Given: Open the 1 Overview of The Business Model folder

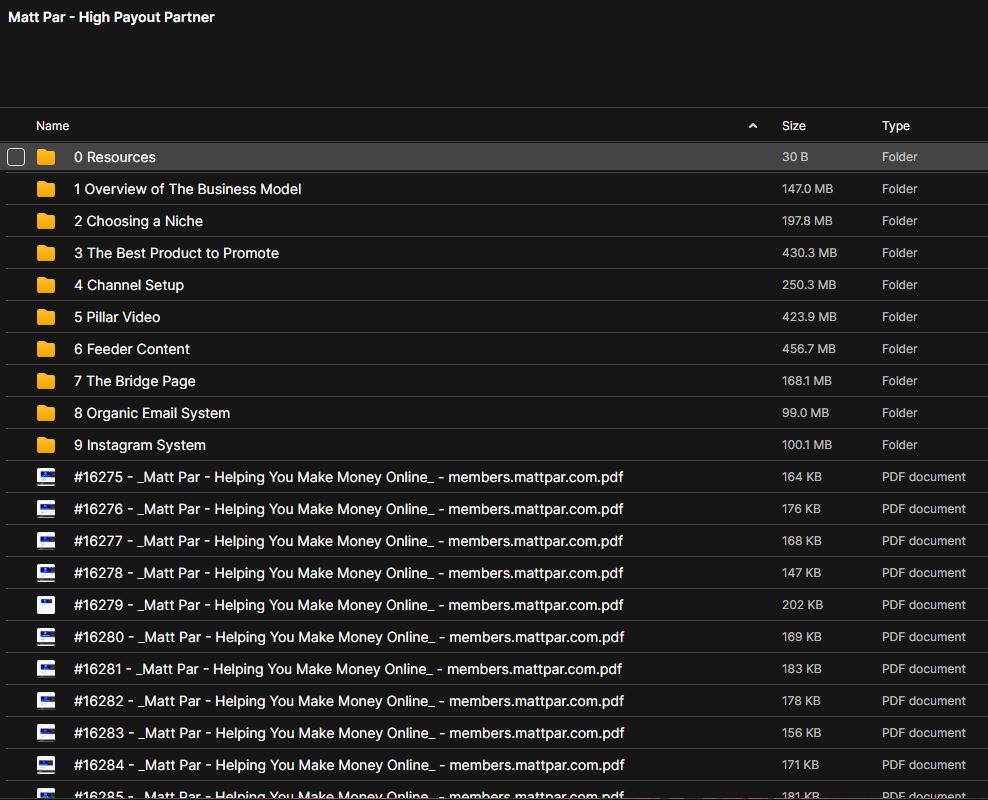Looking at the screenshot, I should coord(187,189).
